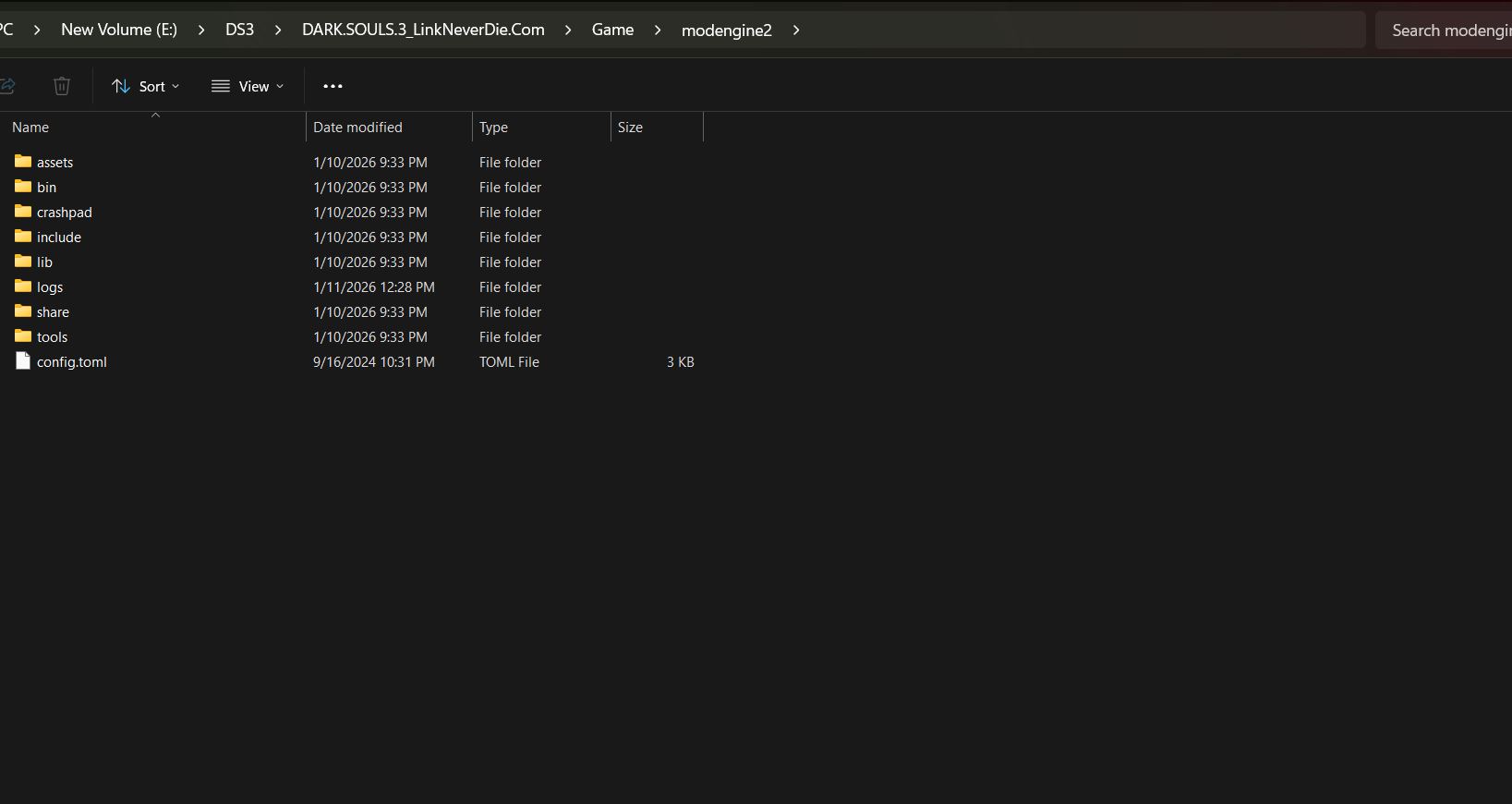Select the tools folder icon
The height and width of the screenshot is (804, 1512).
(x=23, y=336)
